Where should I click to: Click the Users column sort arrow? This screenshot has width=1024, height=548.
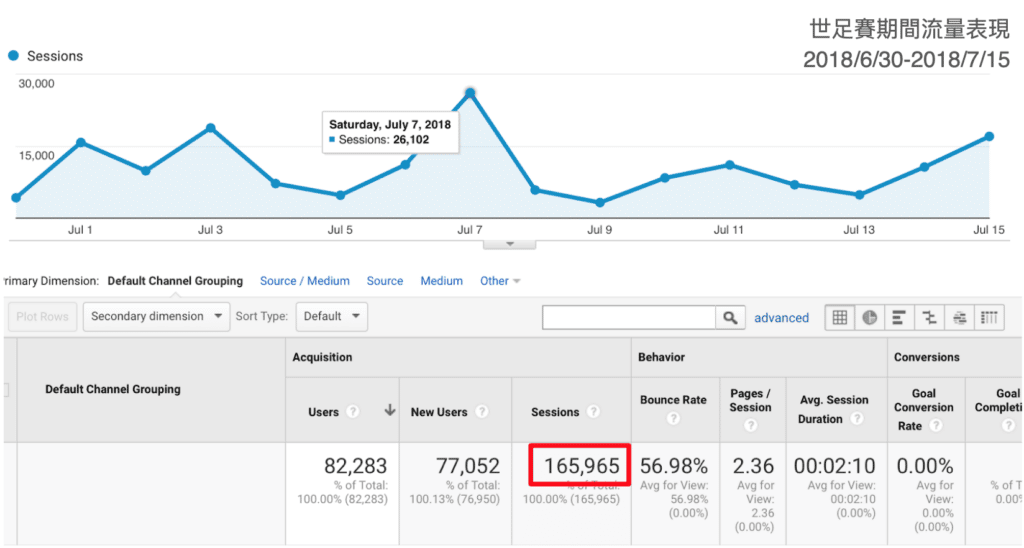[389, 411]
